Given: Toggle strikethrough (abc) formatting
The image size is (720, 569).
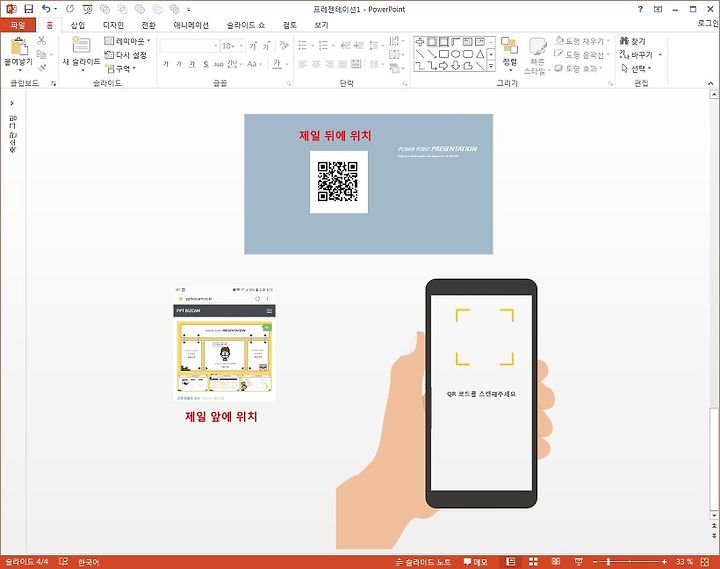Looking at the screenshot, I should coord(219,64).
